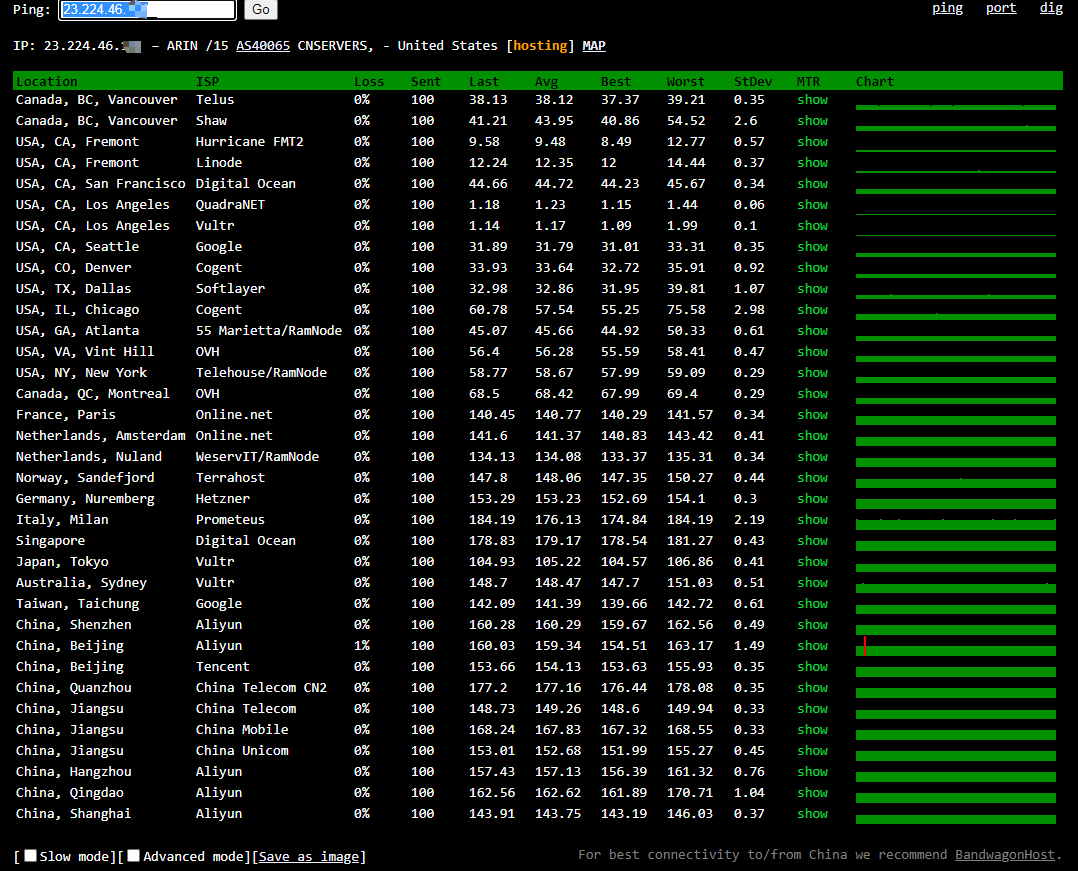Show MTR for Nuremberg Hetzner row
Screen dimensions: 1078x871
(812, 498)
